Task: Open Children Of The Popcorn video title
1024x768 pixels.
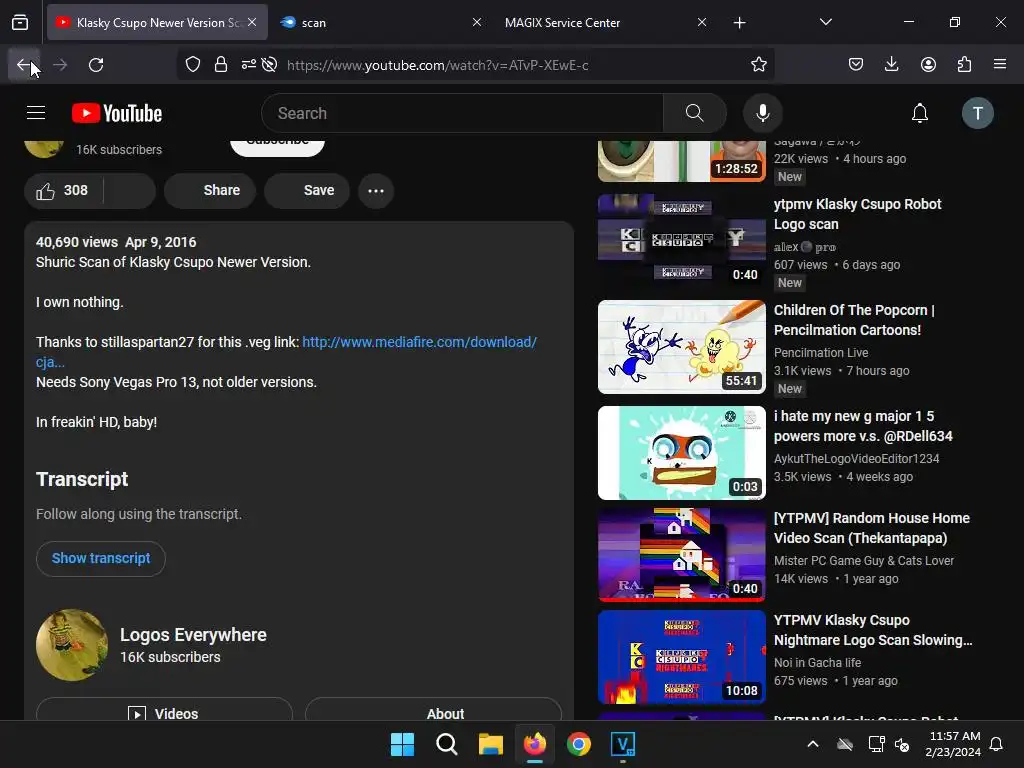Action: pyautogui.click(x=854, y=320)
